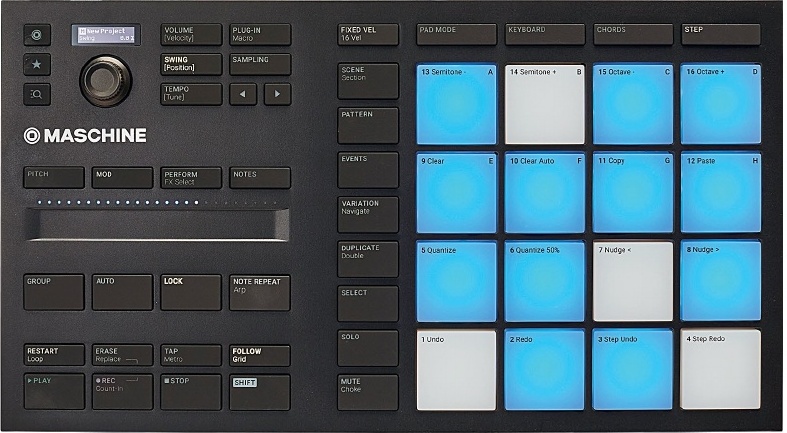Toggle the FIXED VEL 16 Vel button
This screenshot has height=433, width=787.
368,35
